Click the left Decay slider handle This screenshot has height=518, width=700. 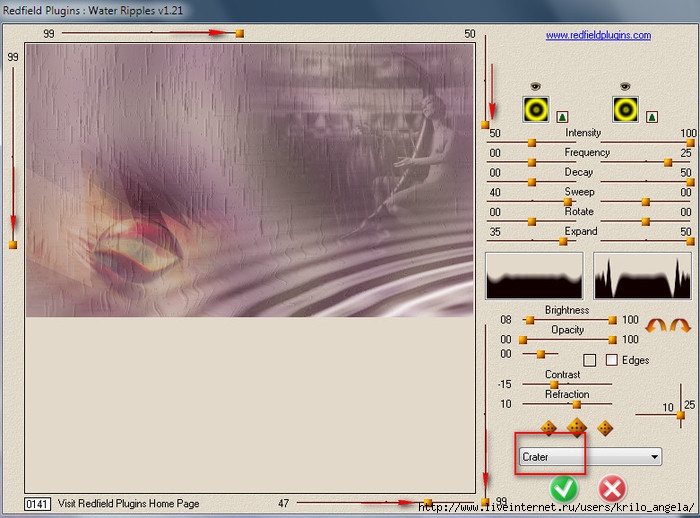[532, 182]
